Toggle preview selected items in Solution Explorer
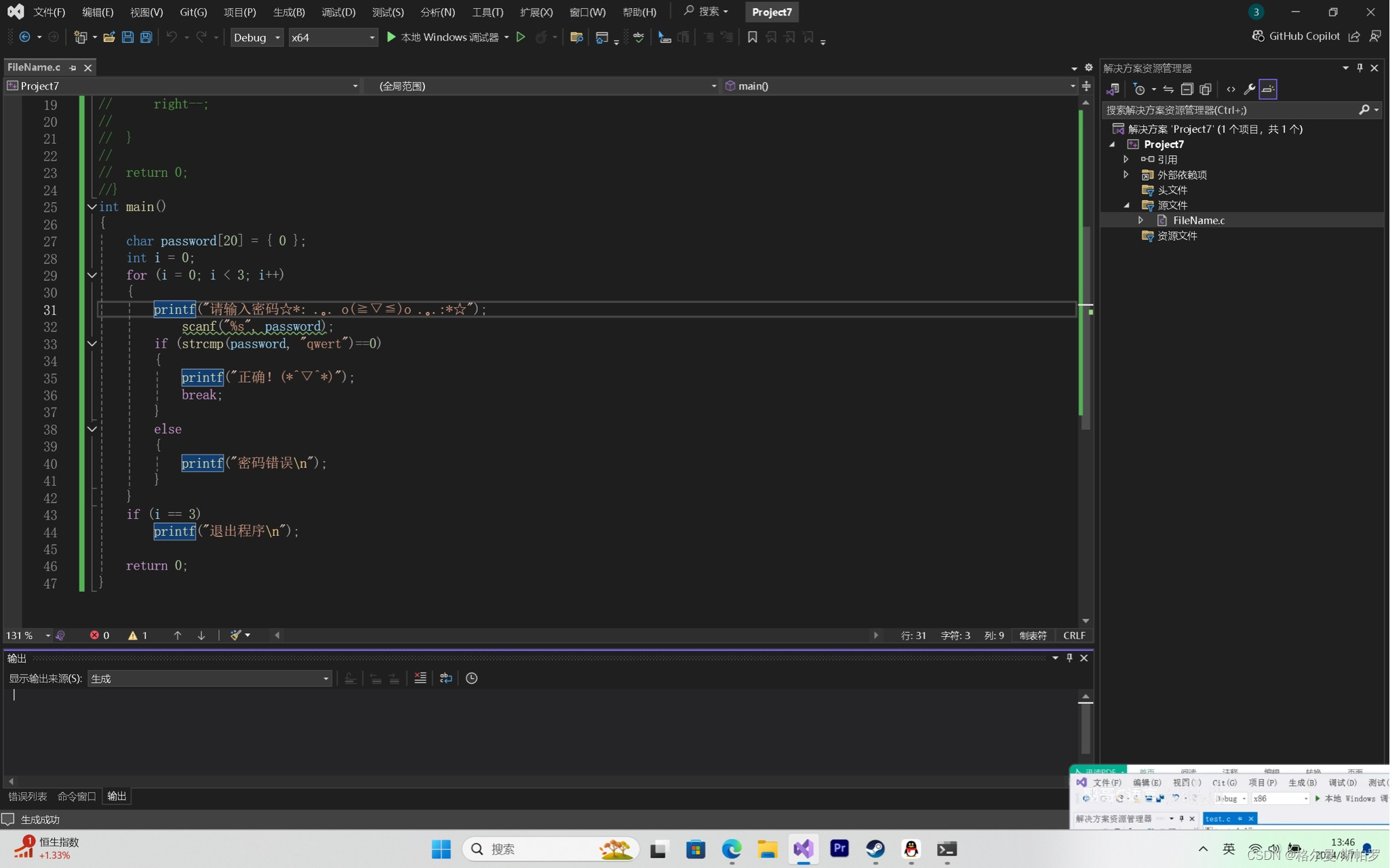The height and width of the screenshot is (868, 1390). (1268, 89)
